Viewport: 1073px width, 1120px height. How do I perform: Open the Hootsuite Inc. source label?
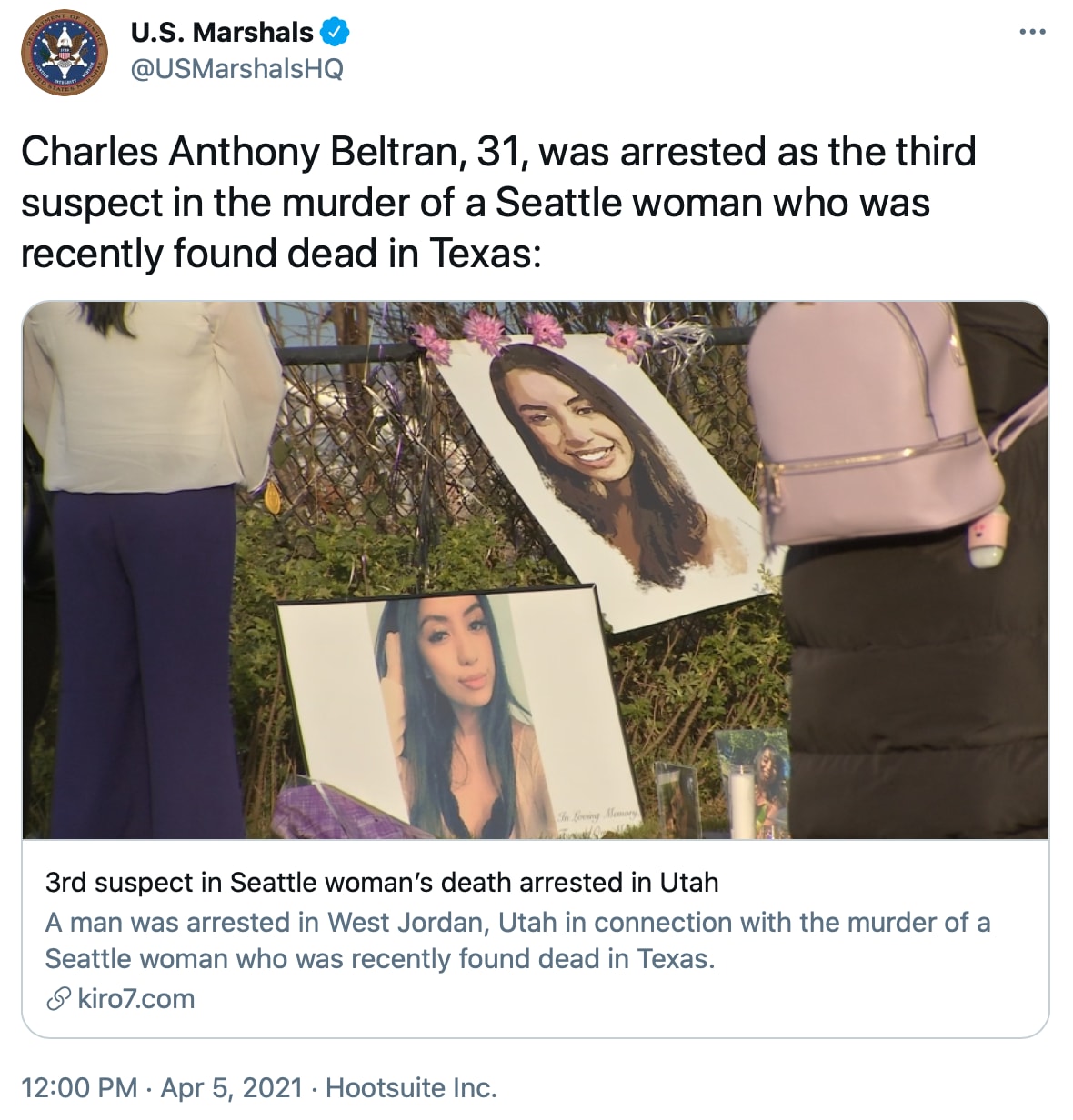click(x=411, y=1088)
